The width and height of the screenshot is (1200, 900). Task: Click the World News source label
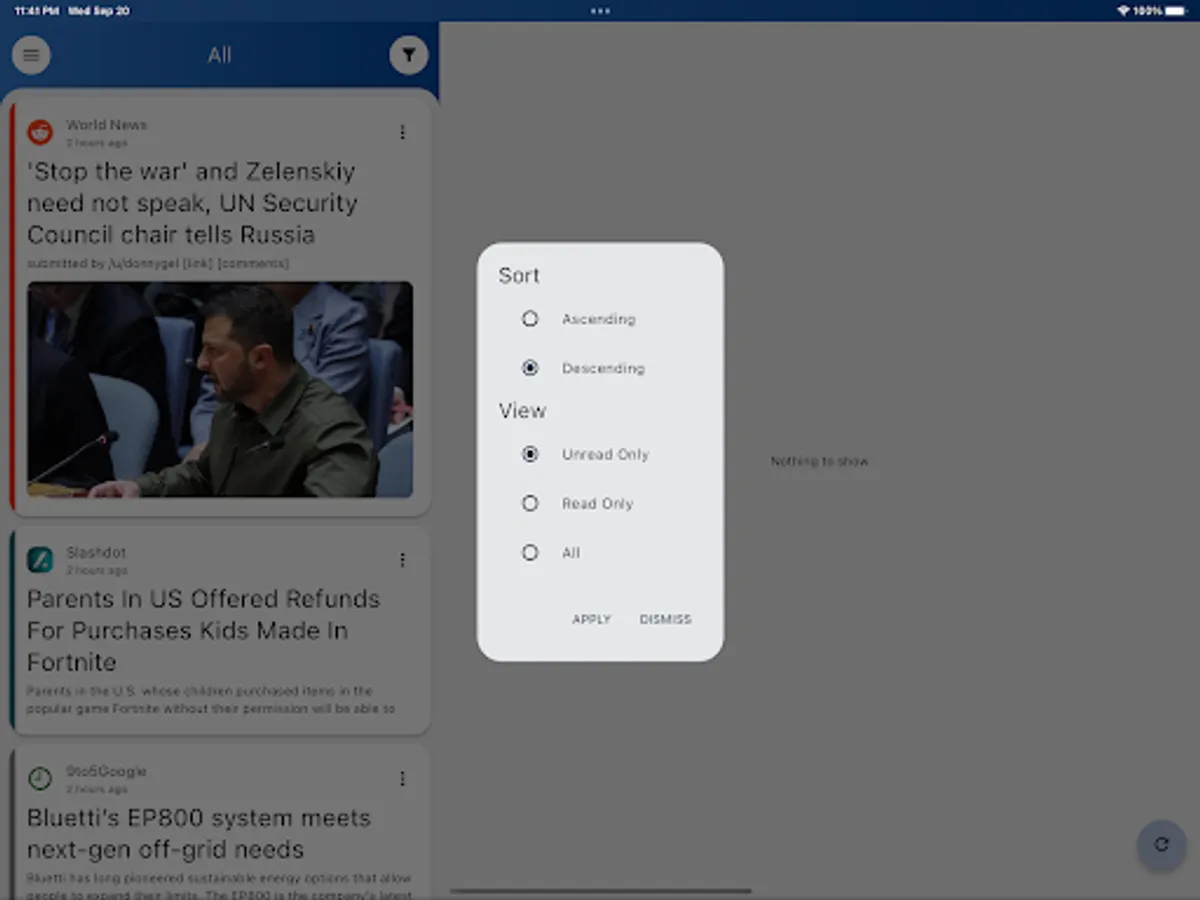(x=106, y=125)
